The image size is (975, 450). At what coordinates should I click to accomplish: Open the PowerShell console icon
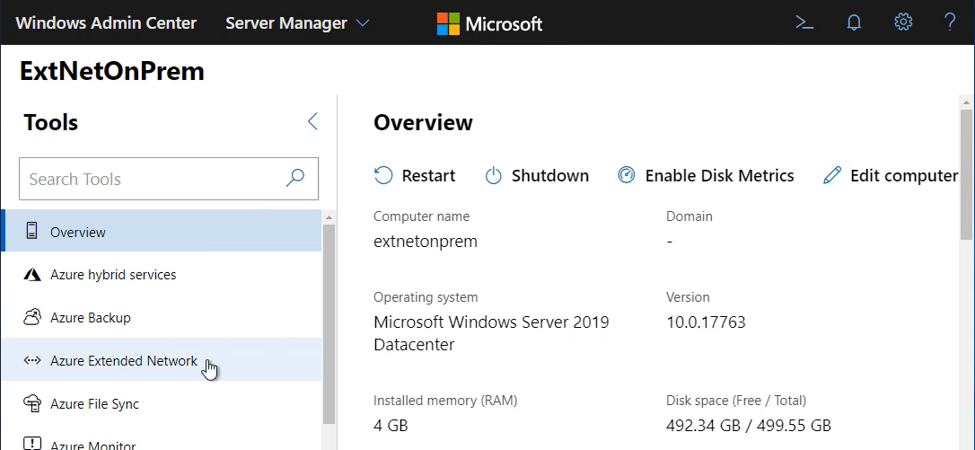click(x=804, y=22)
